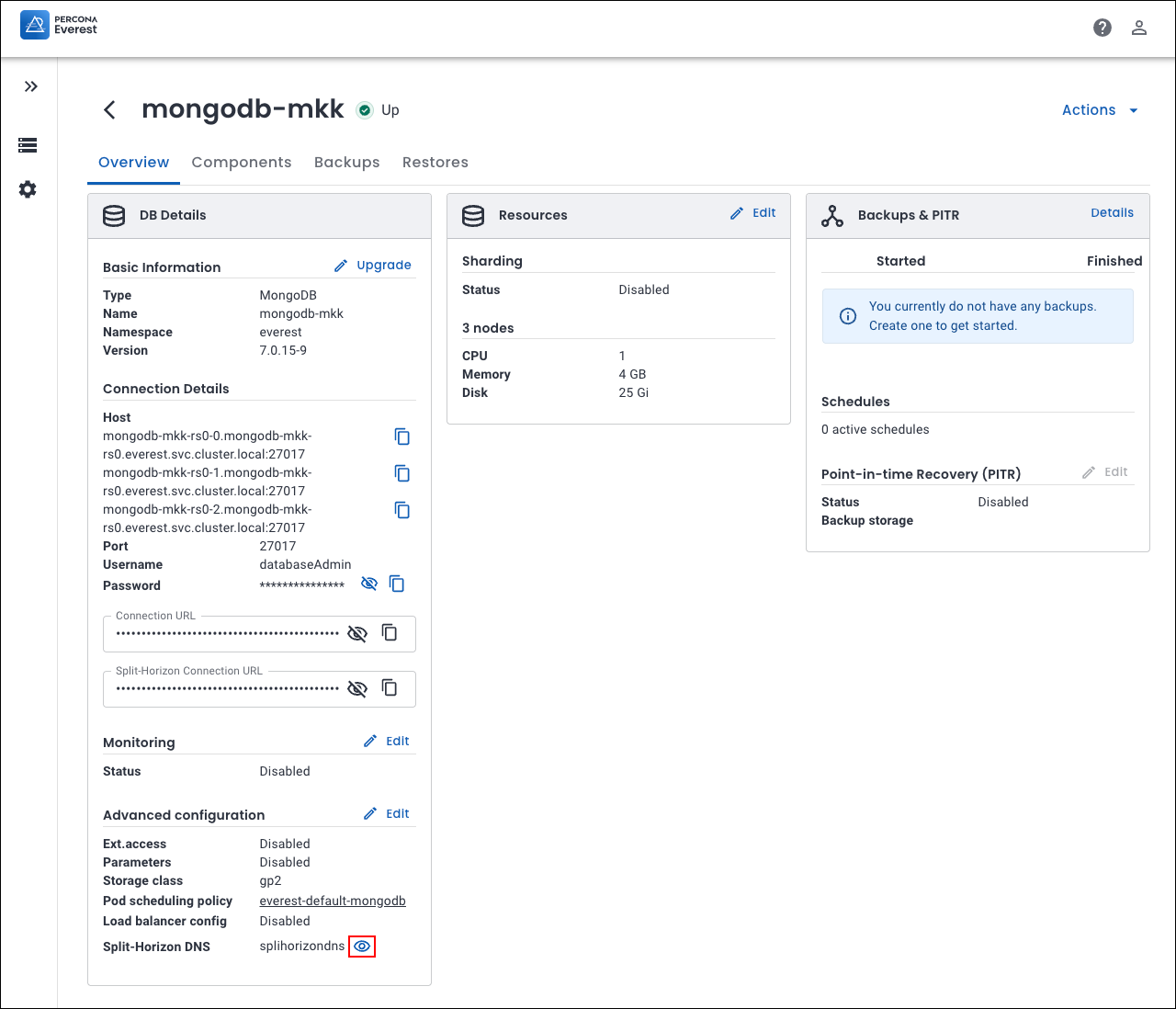
Task: Switch to the Components tab
Action: tap(241, 163)
